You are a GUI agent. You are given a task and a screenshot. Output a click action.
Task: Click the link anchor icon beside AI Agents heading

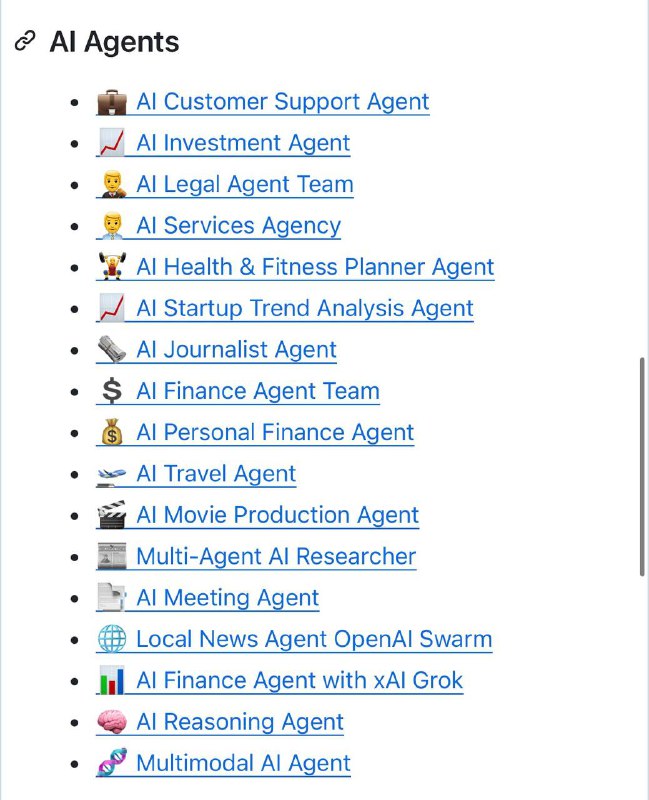point(25,41)
